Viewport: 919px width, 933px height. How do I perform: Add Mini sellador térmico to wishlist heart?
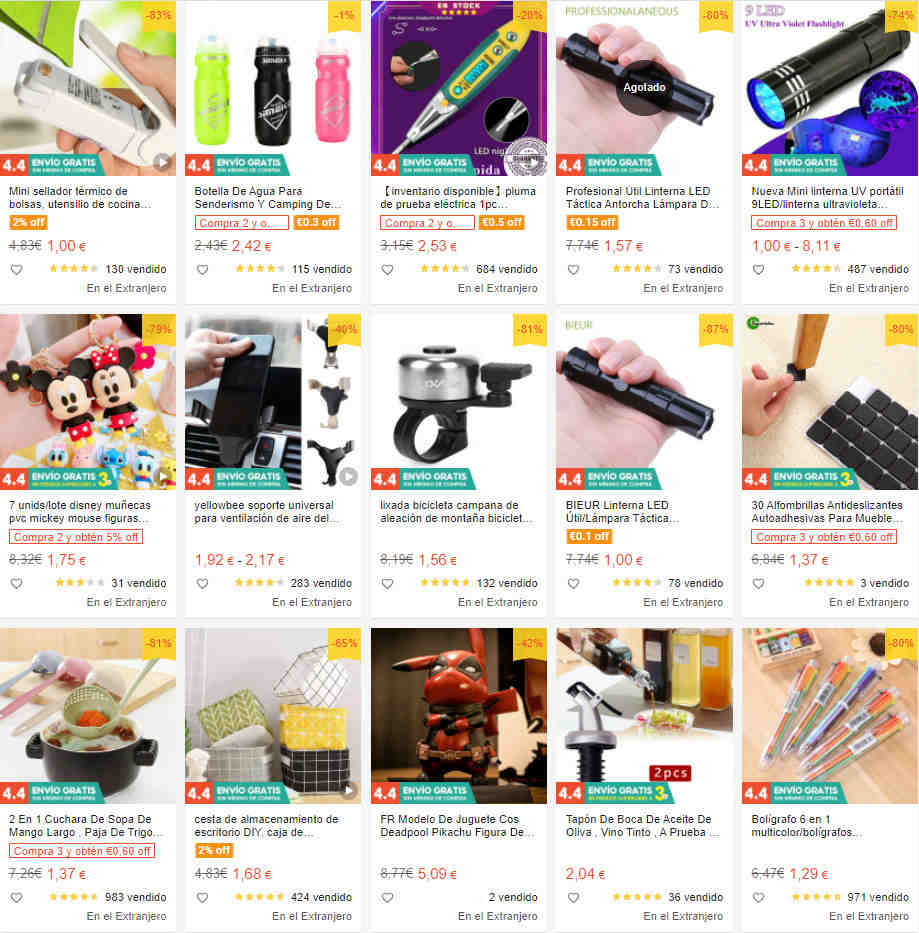17,270
